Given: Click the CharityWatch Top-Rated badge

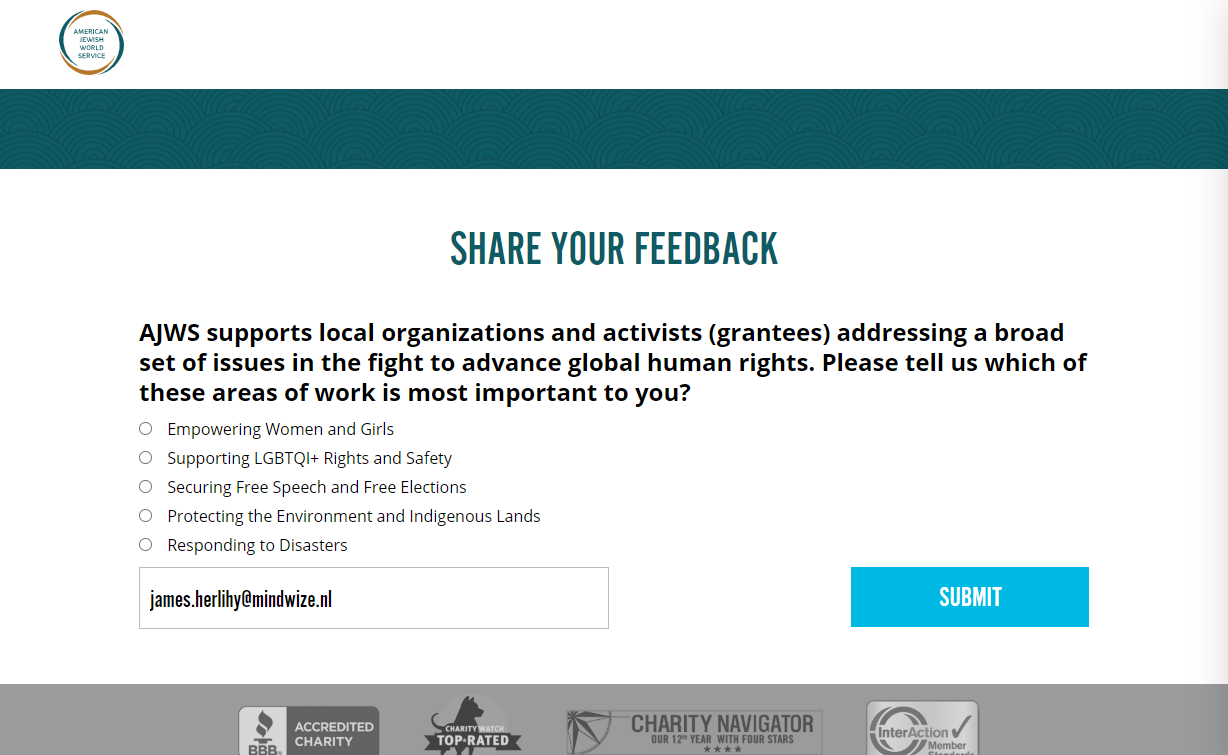Looking at the screenshot, I should tap(473, 730).
